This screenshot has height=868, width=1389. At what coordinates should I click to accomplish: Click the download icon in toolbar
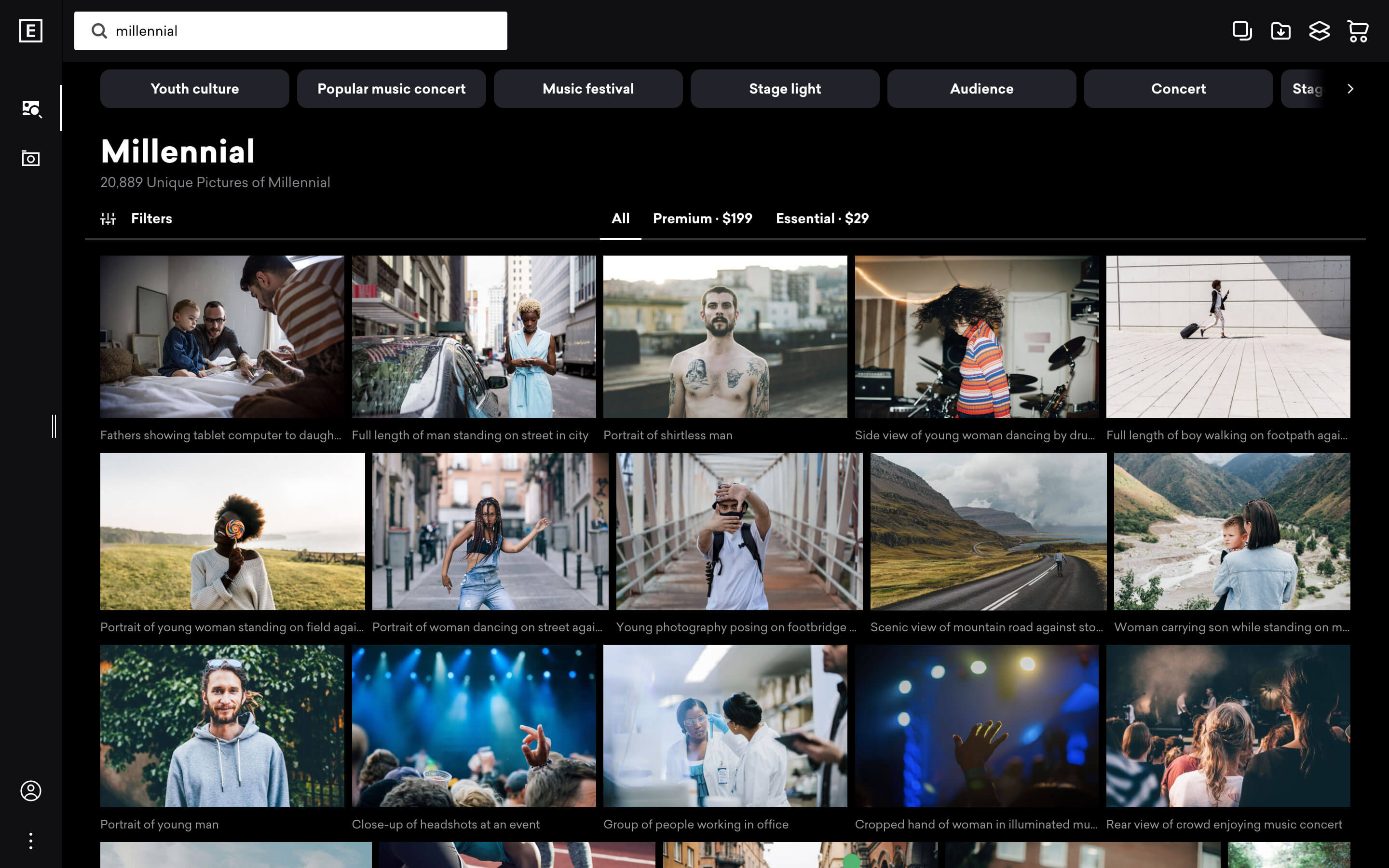click(1281, 30)
